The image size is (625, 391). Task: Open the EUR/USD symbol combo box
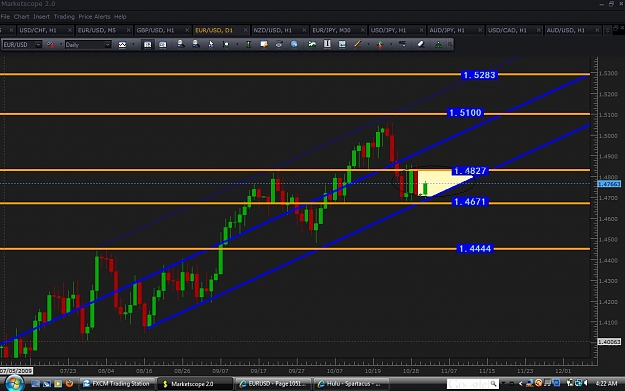(x=22, y=45)
